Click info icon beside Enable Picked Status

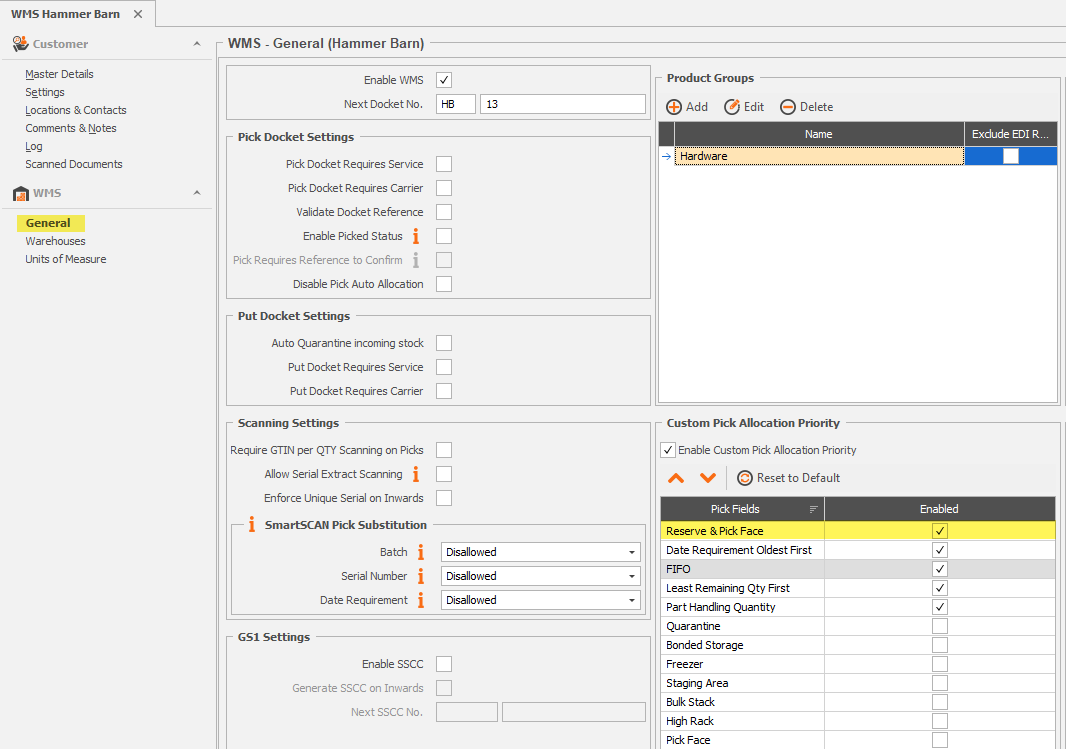click(x=416, y=236)
